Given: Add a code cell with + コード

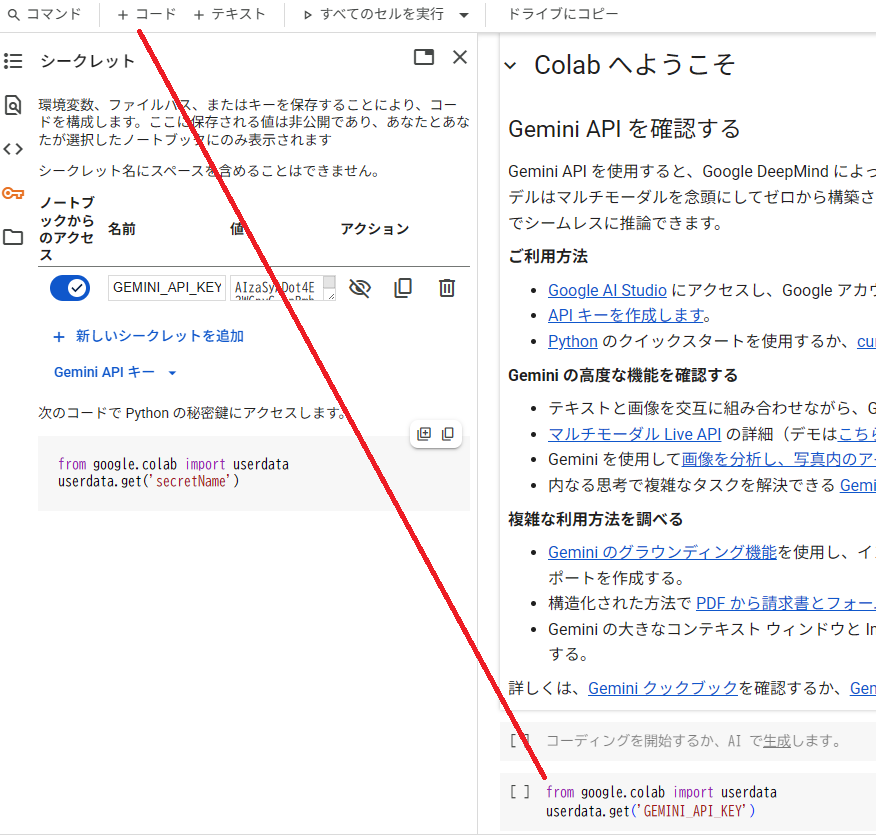Looking at the screenshot, I should coord(147,14).
